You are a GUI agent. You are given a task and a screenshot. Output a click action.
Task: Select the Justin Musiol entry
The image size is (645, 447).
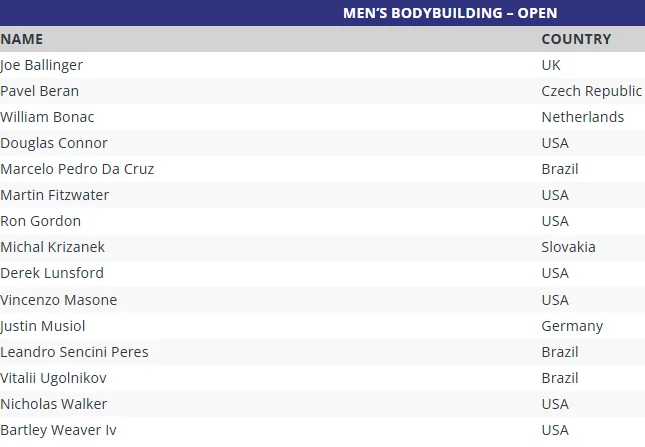point(43,326)
